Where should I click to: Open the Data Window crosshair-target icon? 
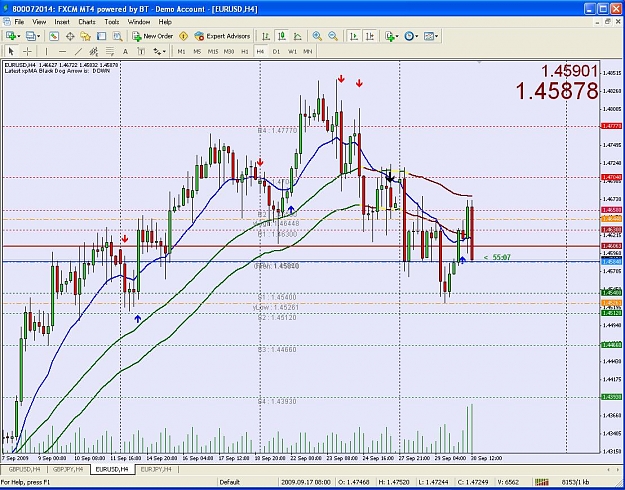tap(70, 36)
